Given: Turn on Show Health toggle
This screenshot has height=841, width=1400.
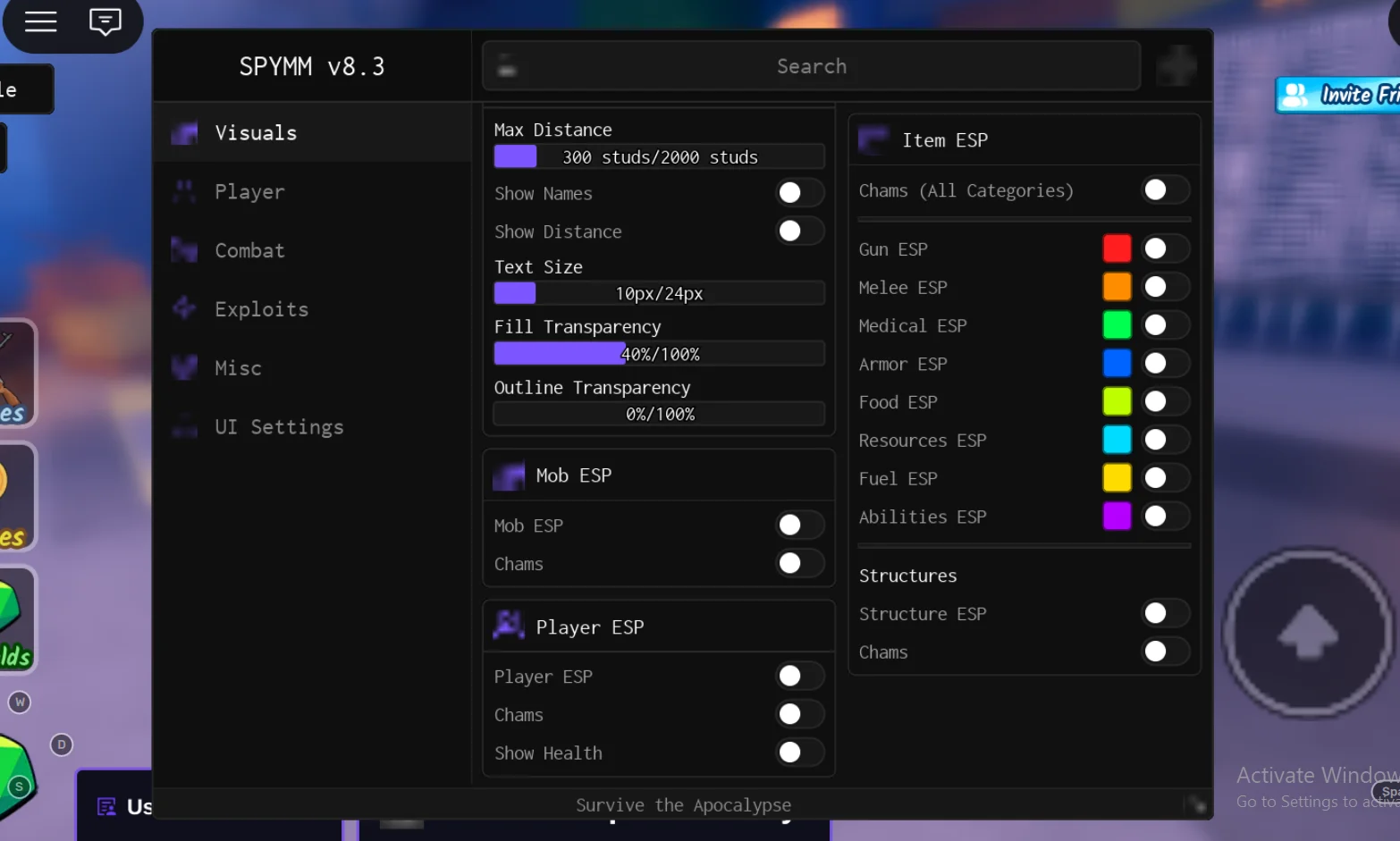Looking at the screenshot, I should [x=799, y=753].
